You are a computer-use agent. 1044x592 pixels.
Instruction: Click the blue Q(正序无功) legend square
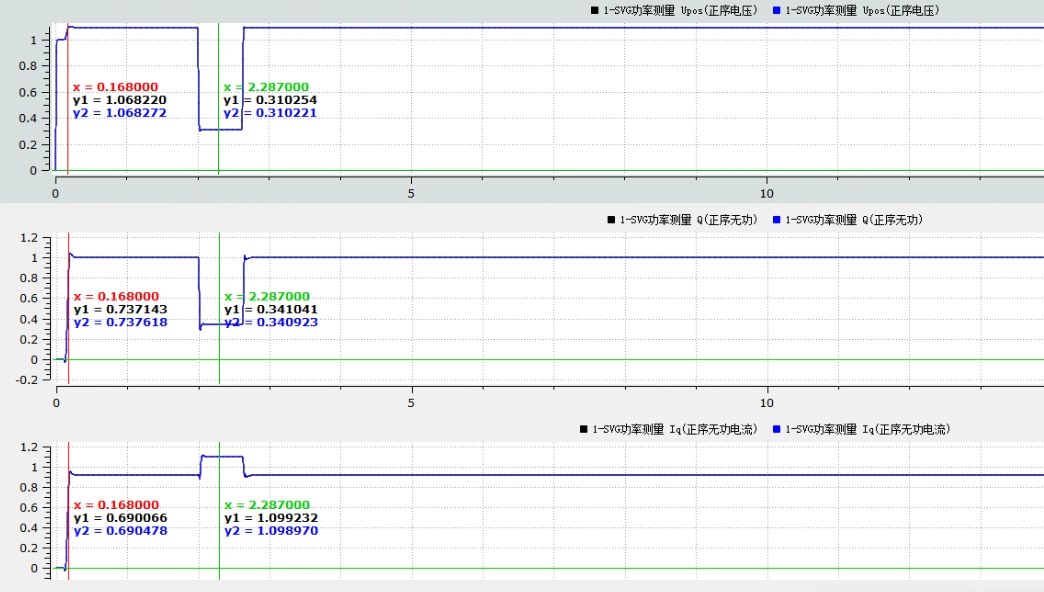[776, 219]
